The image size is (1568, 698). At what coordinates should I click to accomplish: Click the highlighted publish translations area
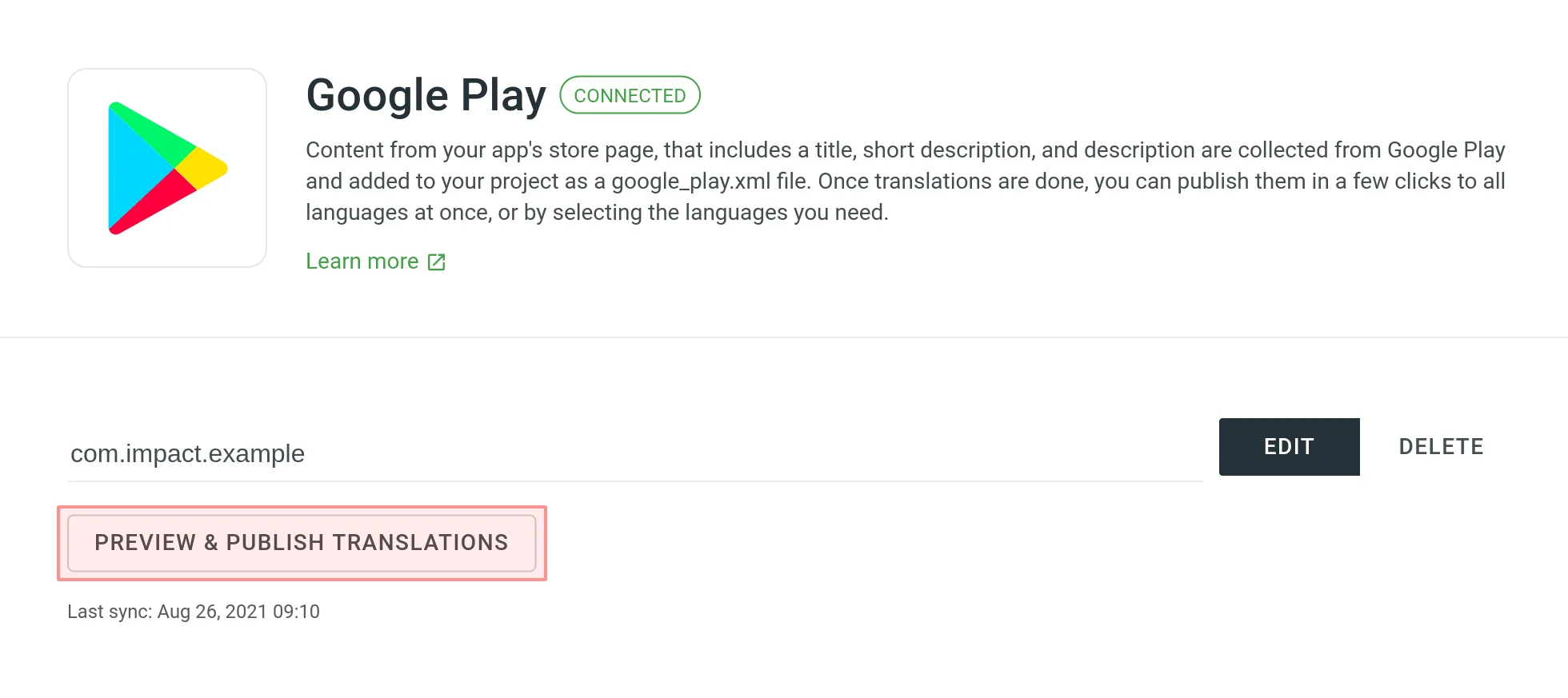[302, 542]
